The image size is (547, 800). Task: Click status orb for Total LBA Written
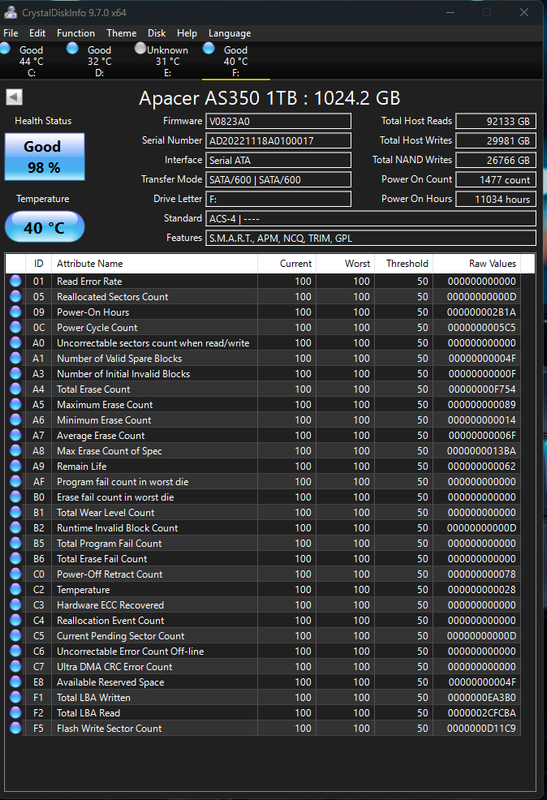coord(16,697)
